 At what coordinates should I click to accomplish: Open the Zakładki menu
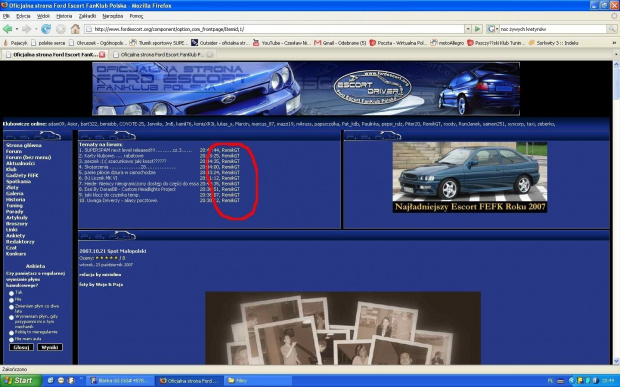(87, 16)
